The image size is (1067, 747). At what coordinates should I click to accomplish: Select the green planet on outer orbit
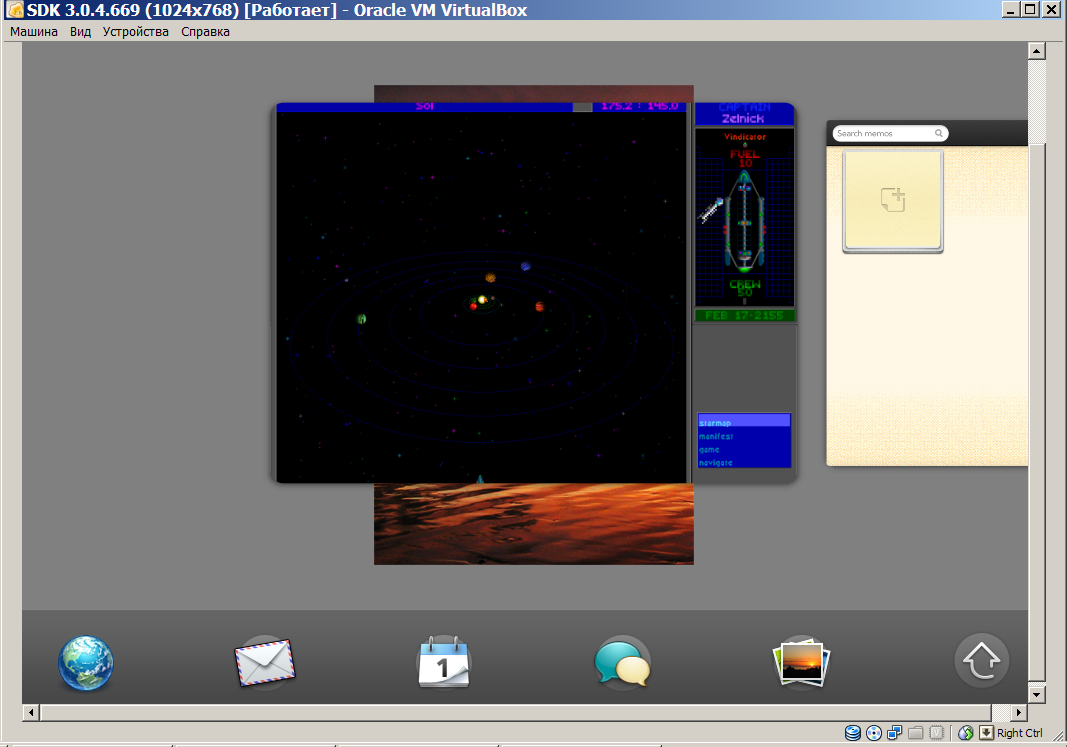coord(362,319)
